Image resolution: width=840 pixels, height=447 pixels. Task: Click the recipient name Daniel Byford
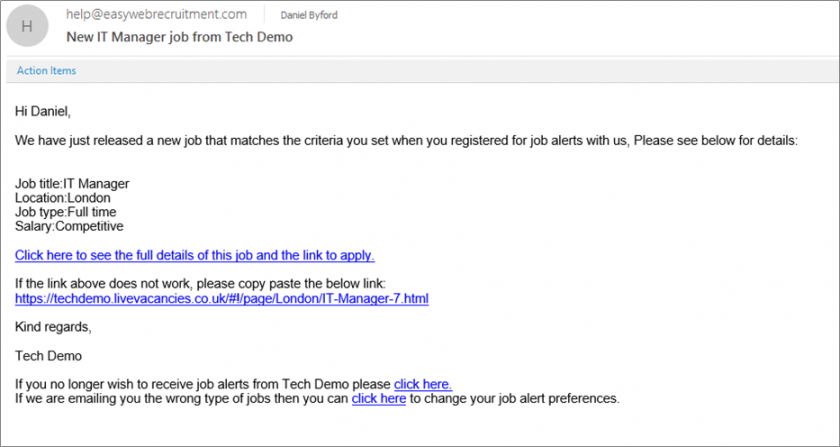pyautogui.click(x=309, y=16)
